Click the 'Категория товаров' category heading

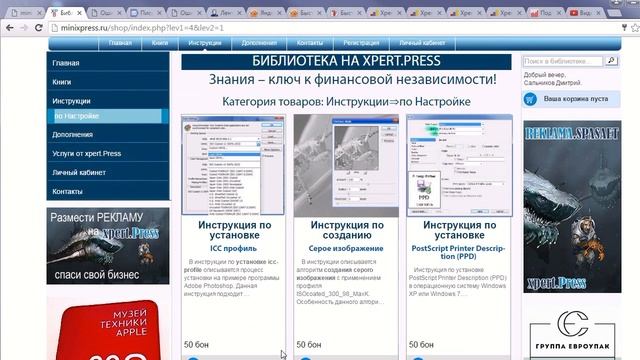click(x=346, y=102)
